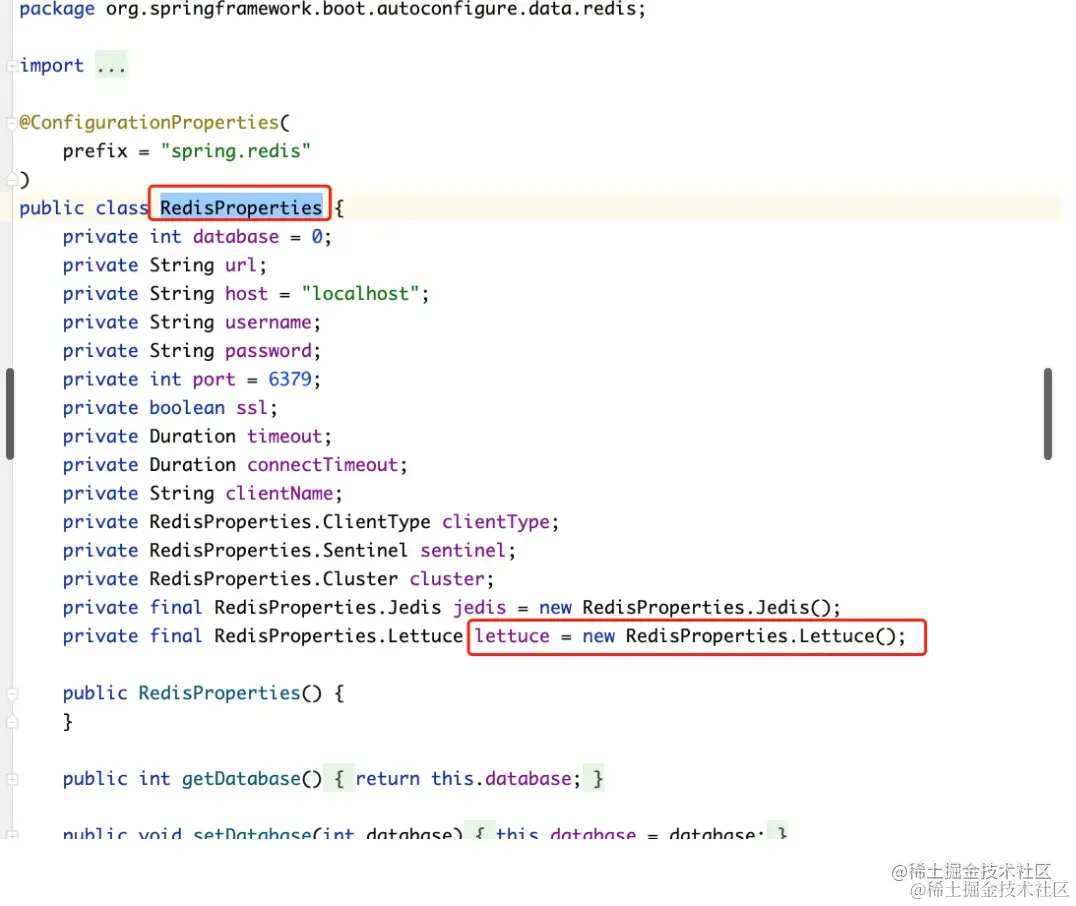The width and height of the screenshot is (1076, 906).
Task: Click the port value 6379
Action: point(290,379)
